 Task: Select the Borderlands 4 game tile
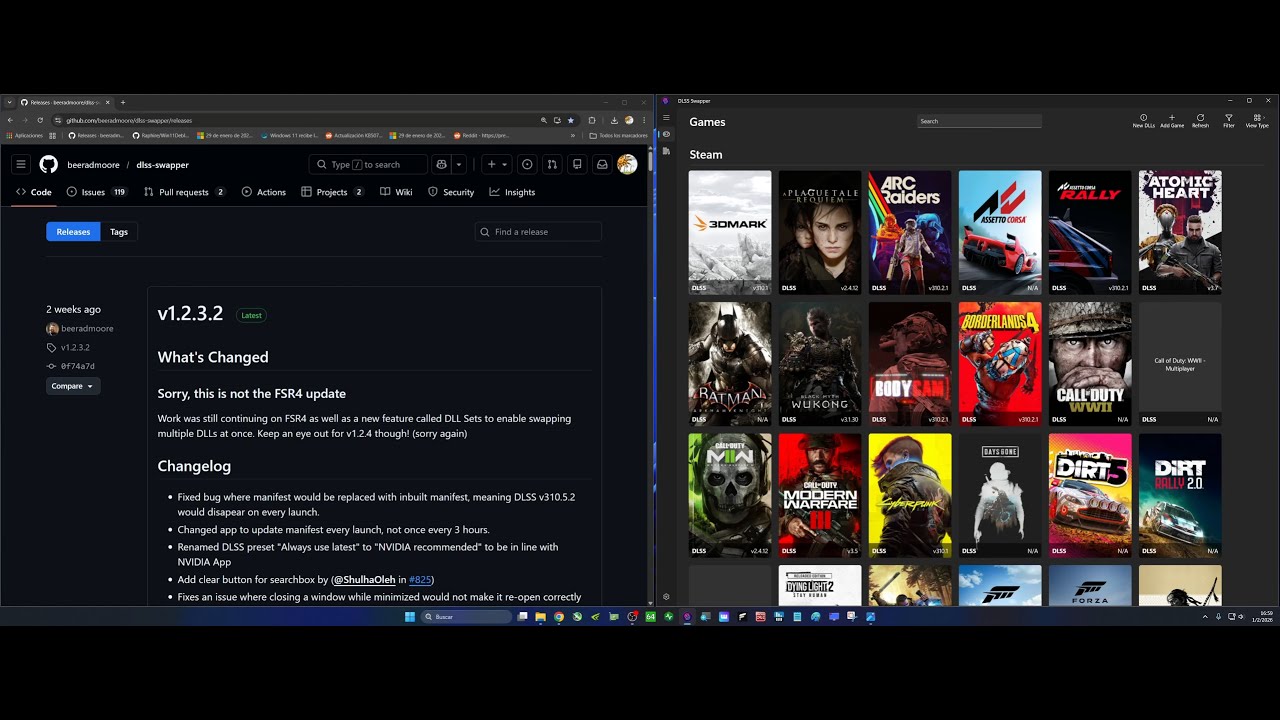[1000, 364]
